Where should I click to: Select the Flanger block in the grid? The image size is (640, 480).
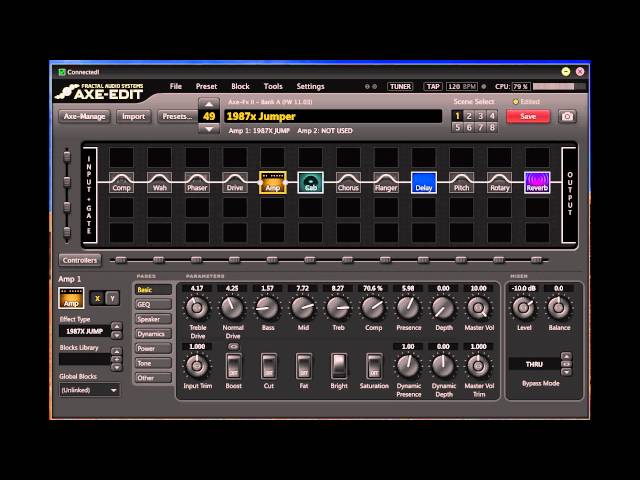point(386,182)
